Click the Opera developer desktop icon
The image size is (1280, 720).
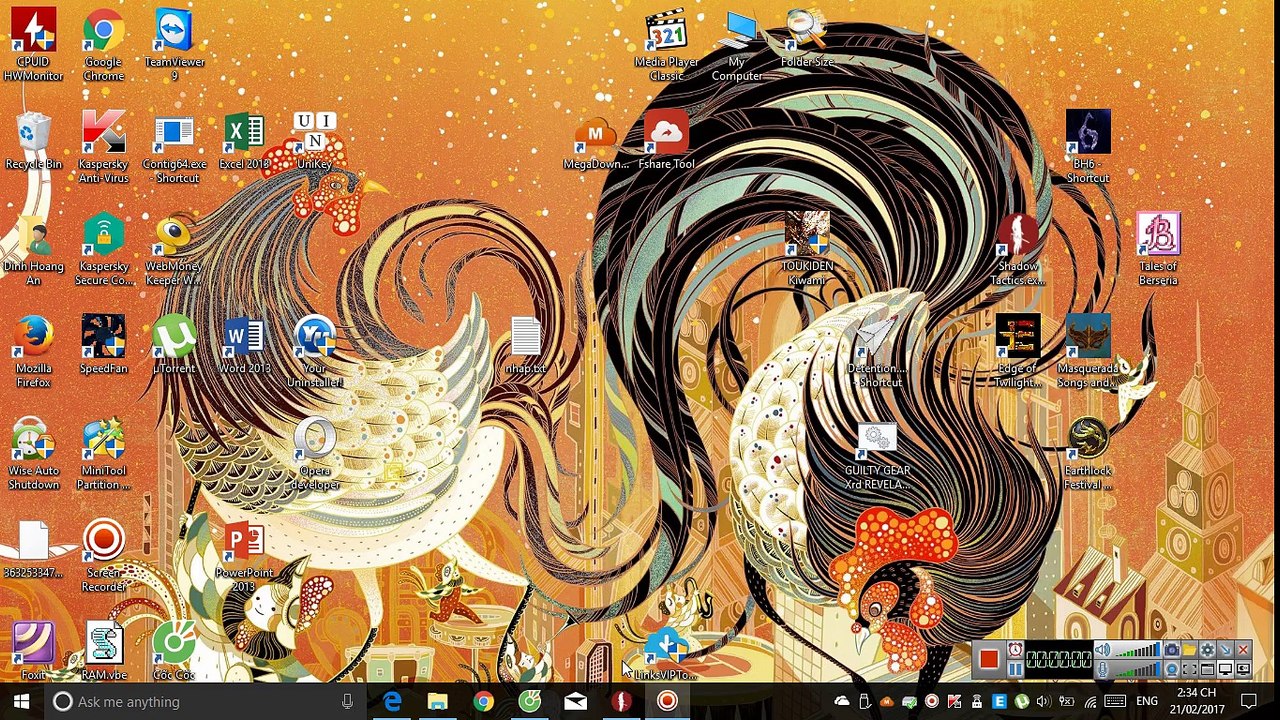coord(314,454)
